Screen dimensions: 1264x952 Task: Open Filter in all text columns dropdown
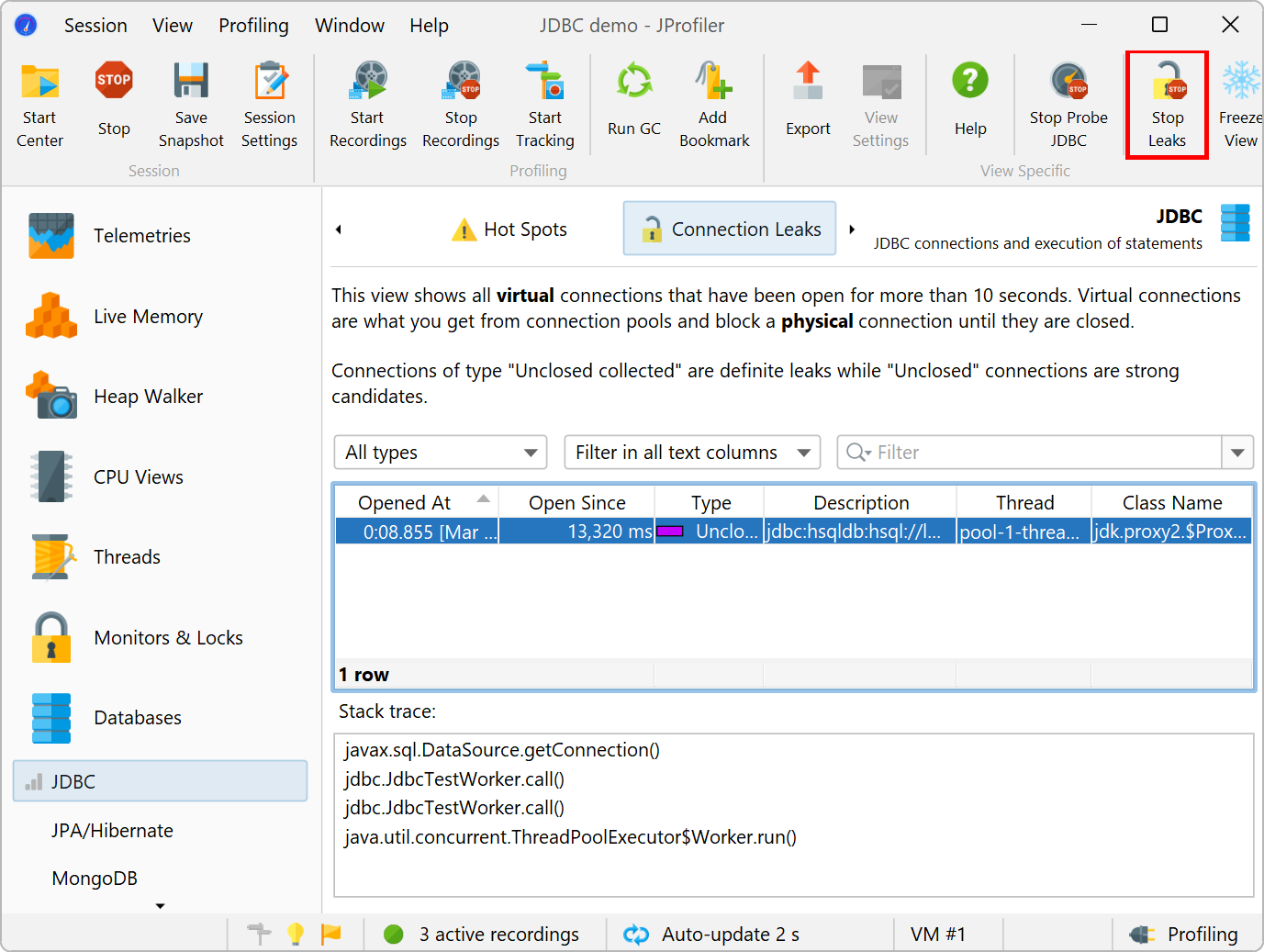pos(693,453)
